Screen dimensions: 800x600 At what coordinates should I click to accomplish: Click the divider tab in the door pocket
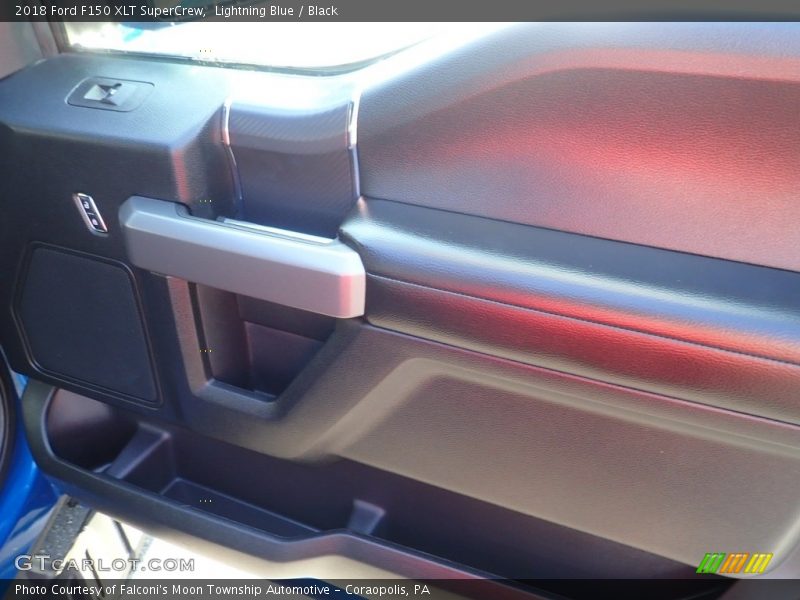[366, 517]
